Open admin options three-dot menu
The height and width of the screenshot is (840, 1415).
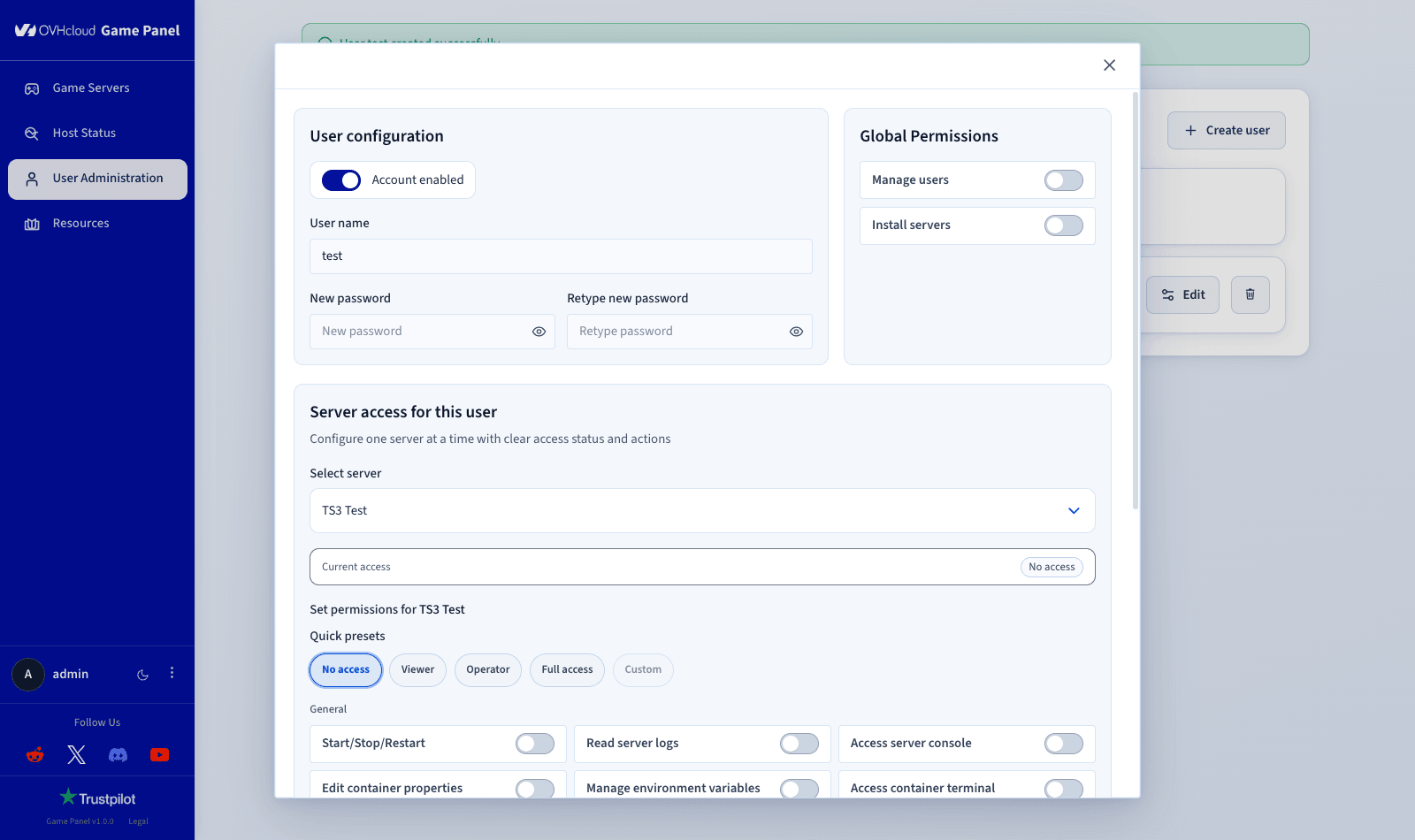click(172, 674)
